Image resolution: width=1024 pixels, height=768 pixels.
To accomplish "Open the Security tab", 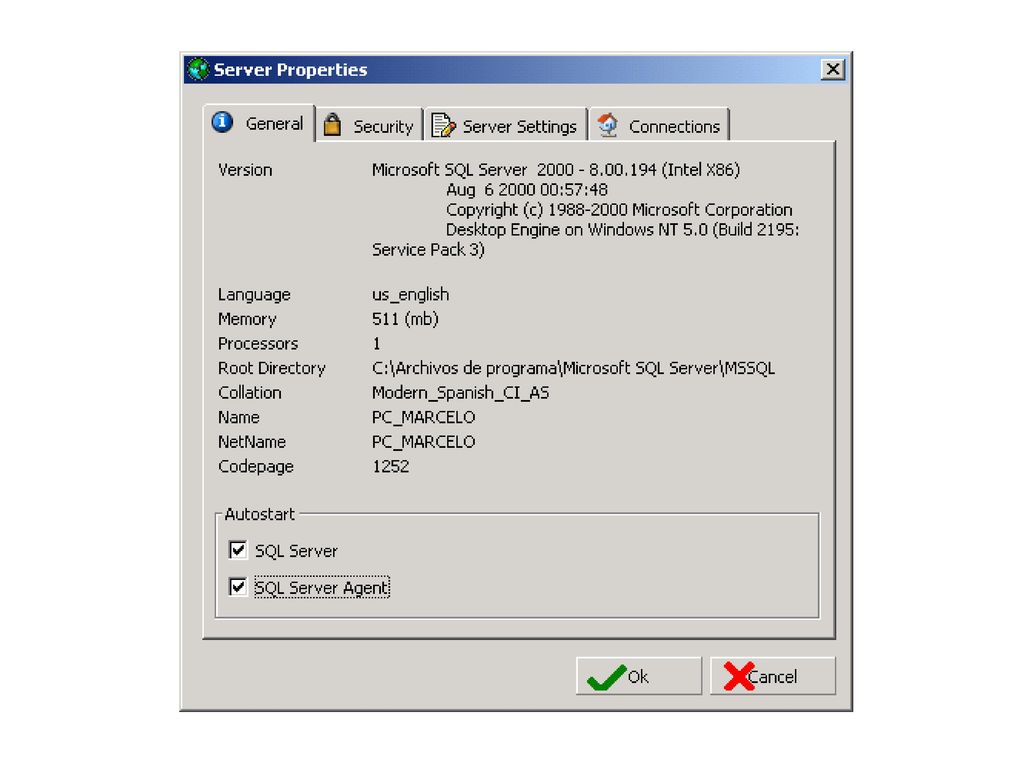I will click(x=370, y=125).
